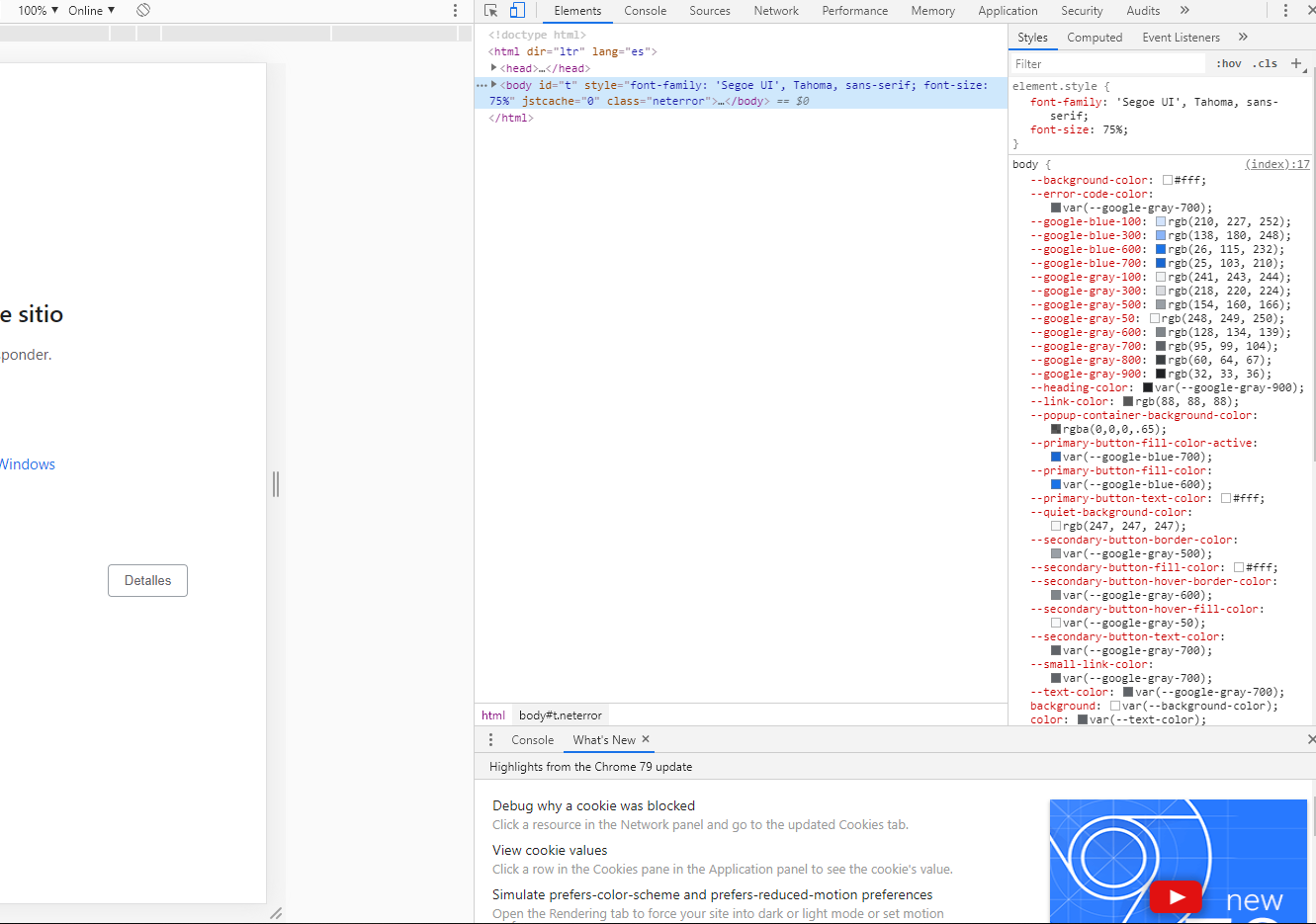Switch to the Computed styles tab
This screenshot has height=924, width=1316.
click(x=1095, y=38)
